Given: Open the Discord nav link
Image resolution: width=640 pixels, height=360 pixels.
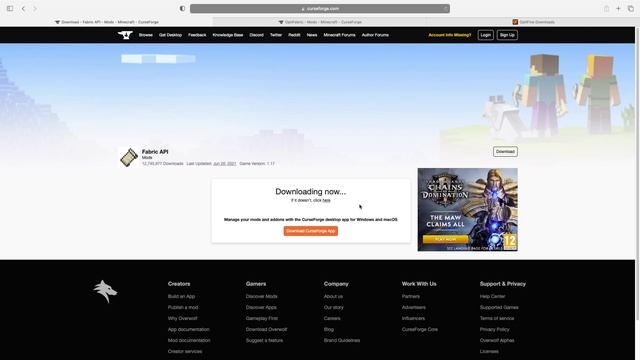Looking at the screenshot, I should 257,35.
